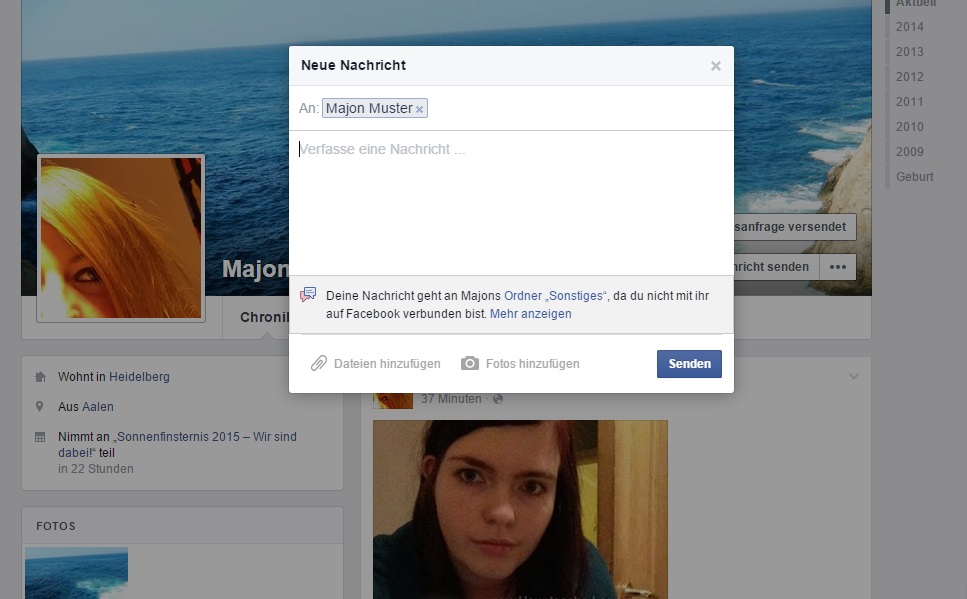Open the posted portrait photo
This screenshot has width=967, height=599.
(520, 509)
